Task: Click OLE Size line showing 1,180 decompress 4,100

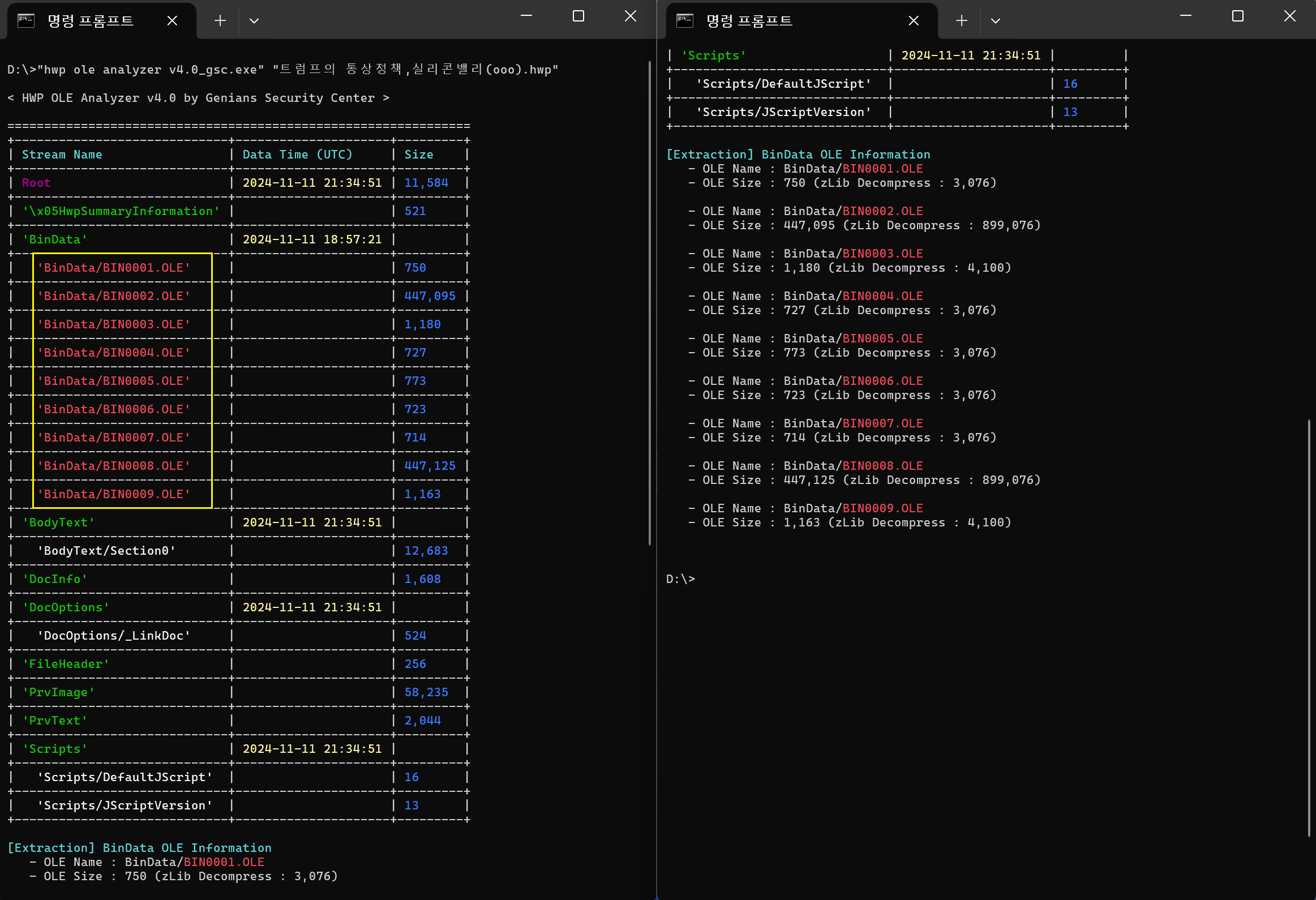Action: pyautogui.click(x=850, y=268)
